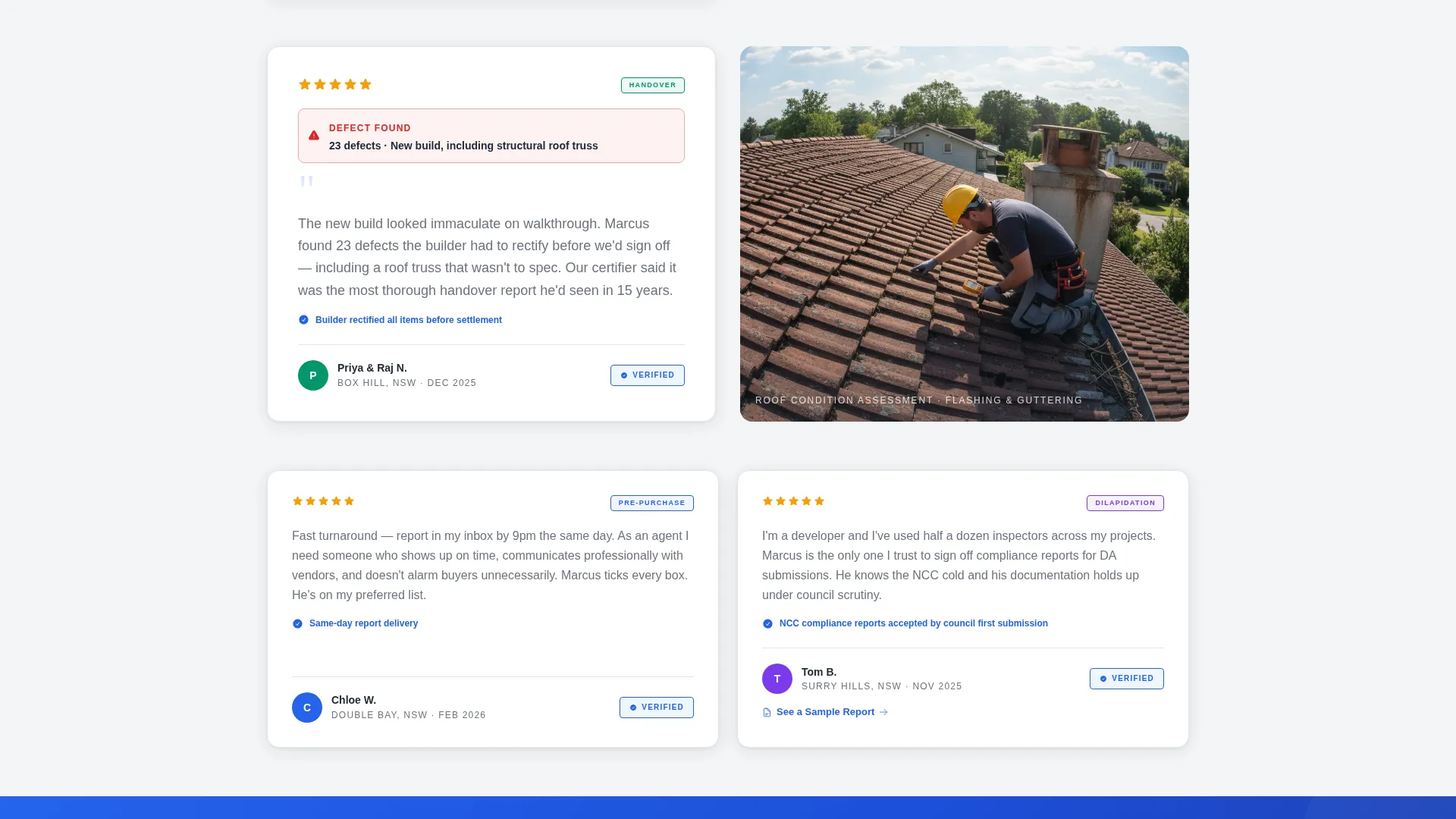Click the 'DEFECT FOUND' heading
Viewport: 1456px width, 819px height.
[370, 128]
